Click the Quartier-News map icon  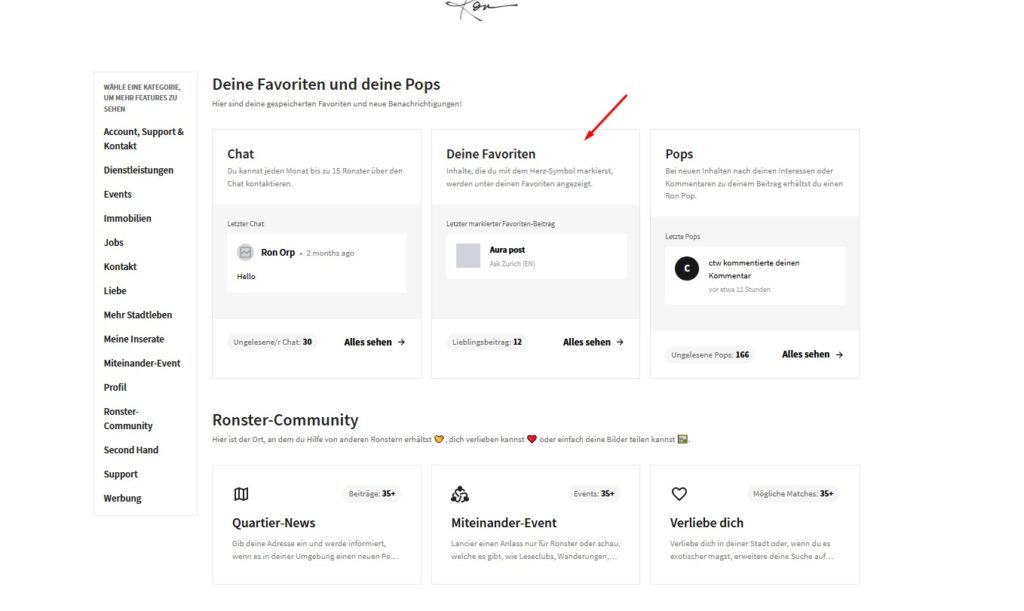pos(241,494)
